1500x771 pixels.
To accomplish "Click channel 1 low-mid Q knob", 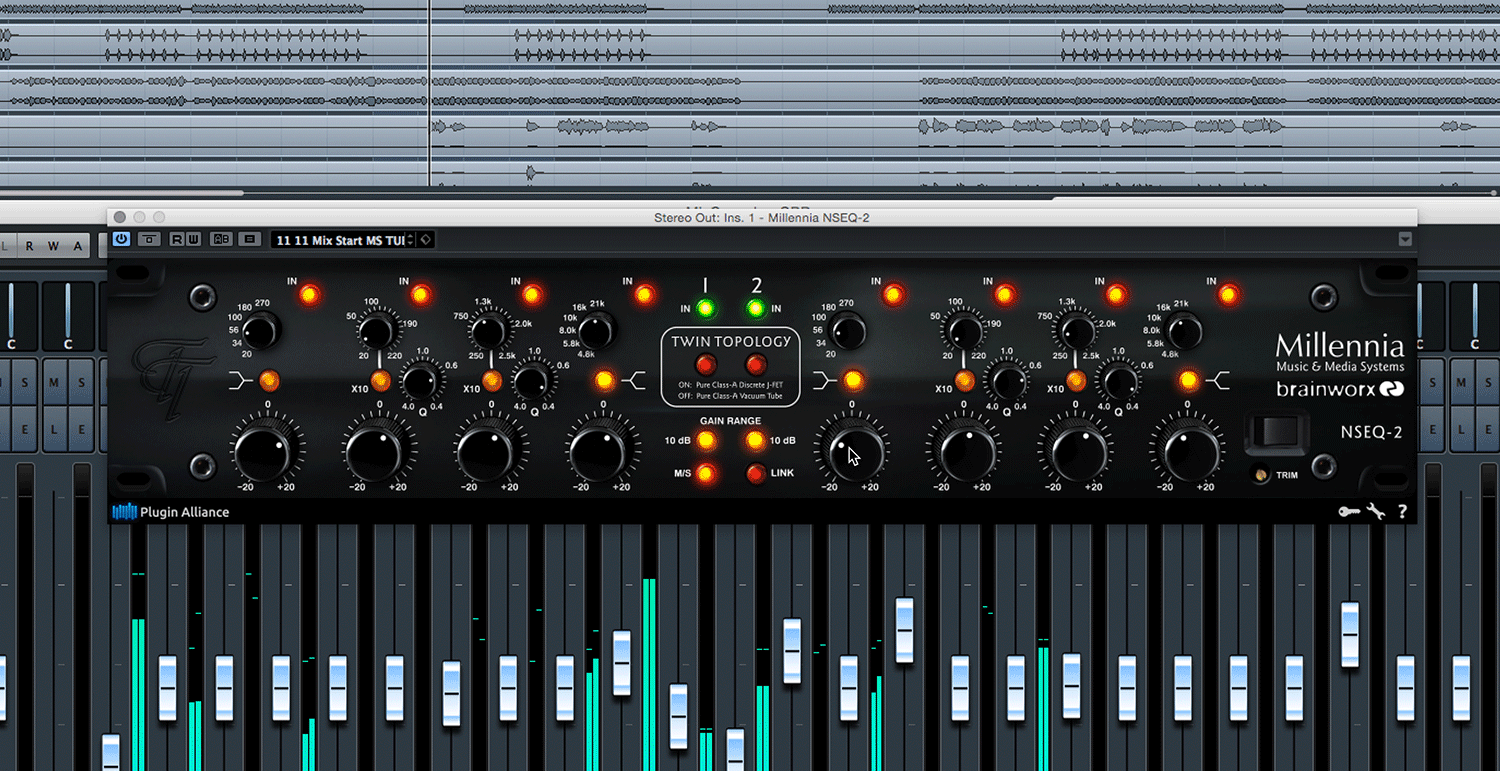I will pyautogui.click(x=420, y=381).
